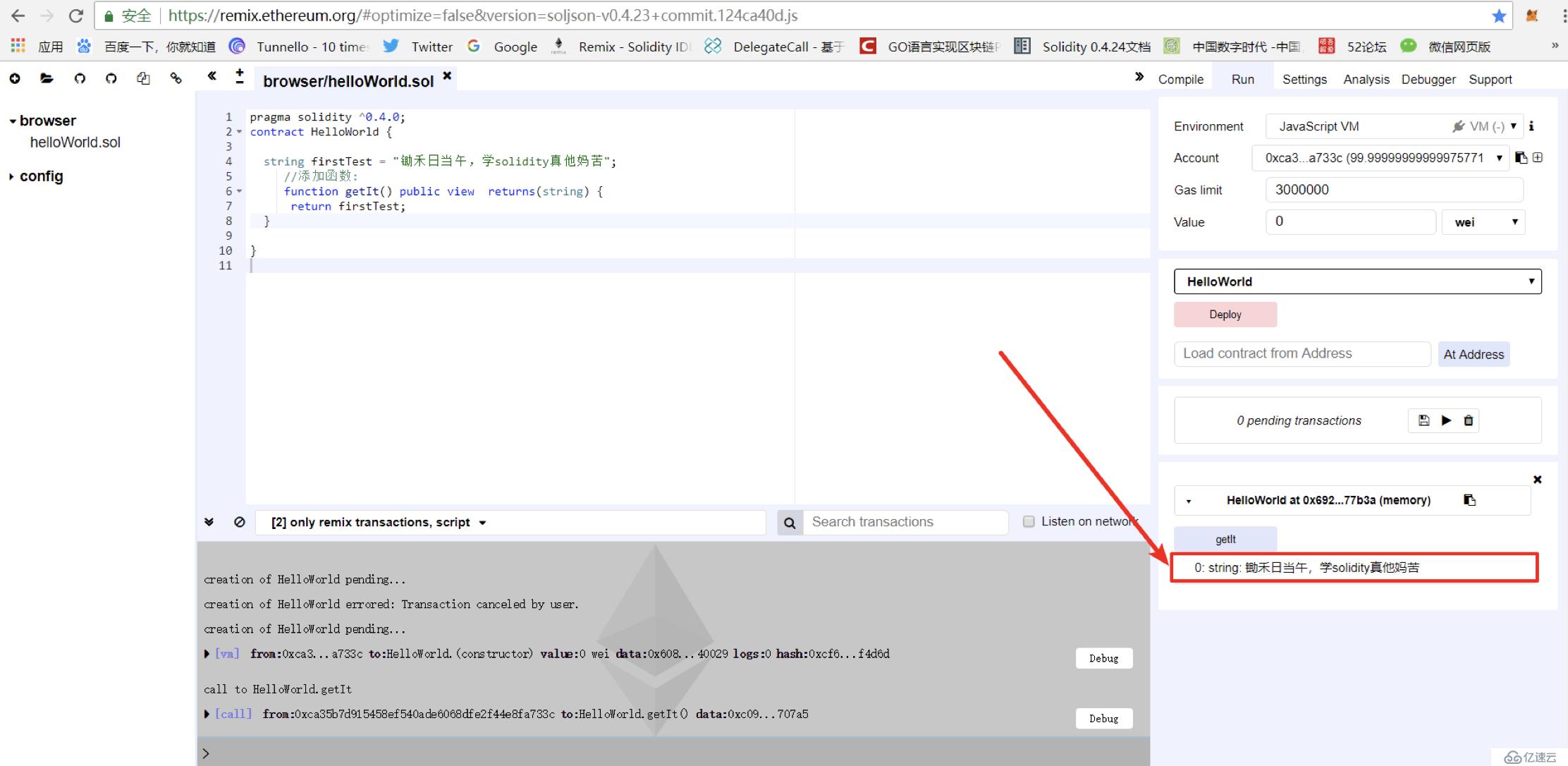Screen dimensions: 1568x766
Task: Click the play pending transactions icon
Action: click(1448, 420)
